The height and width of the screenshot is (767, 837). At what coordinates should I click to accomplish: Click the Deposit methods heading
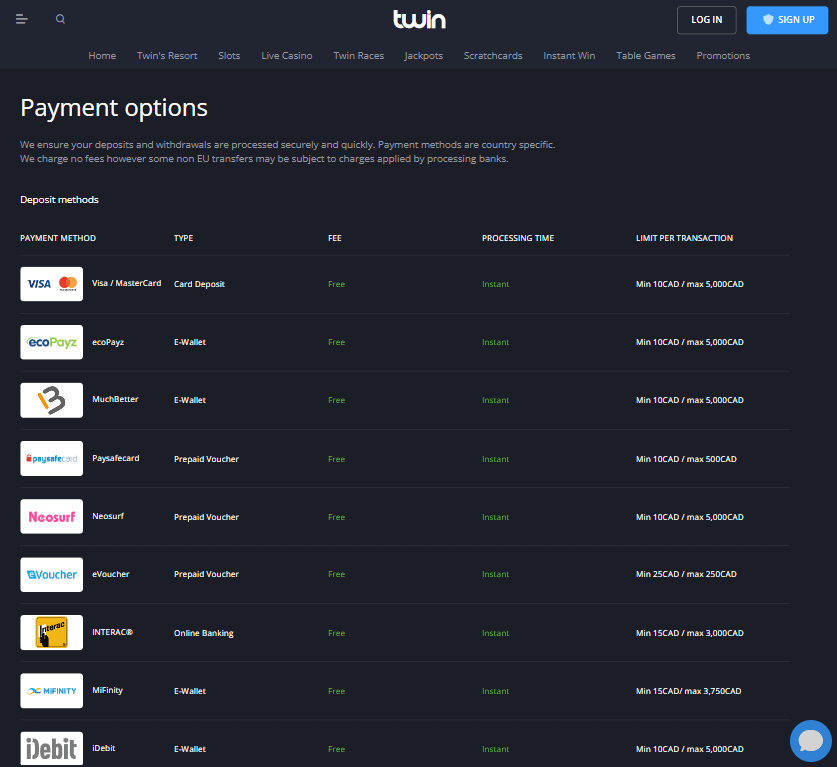pos(59,200)
